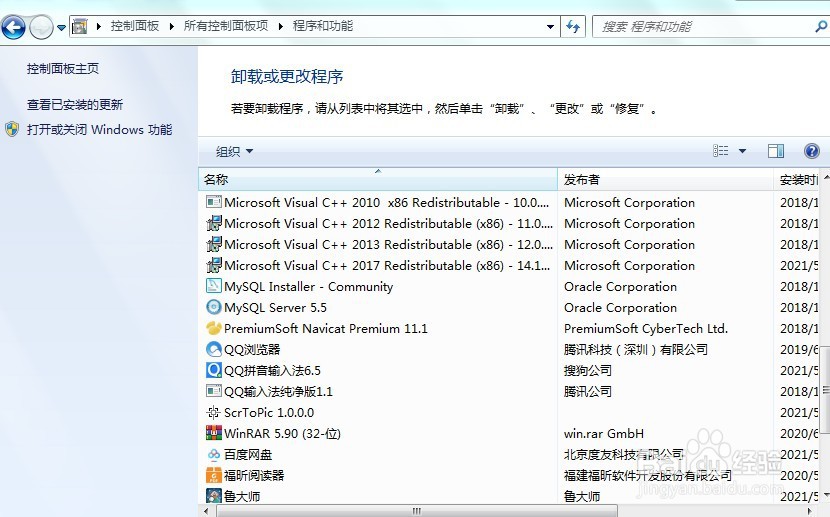Viewport: 830px width, 517px height.
Task: Toggle the preview pane icon
Action: [776, 151]
